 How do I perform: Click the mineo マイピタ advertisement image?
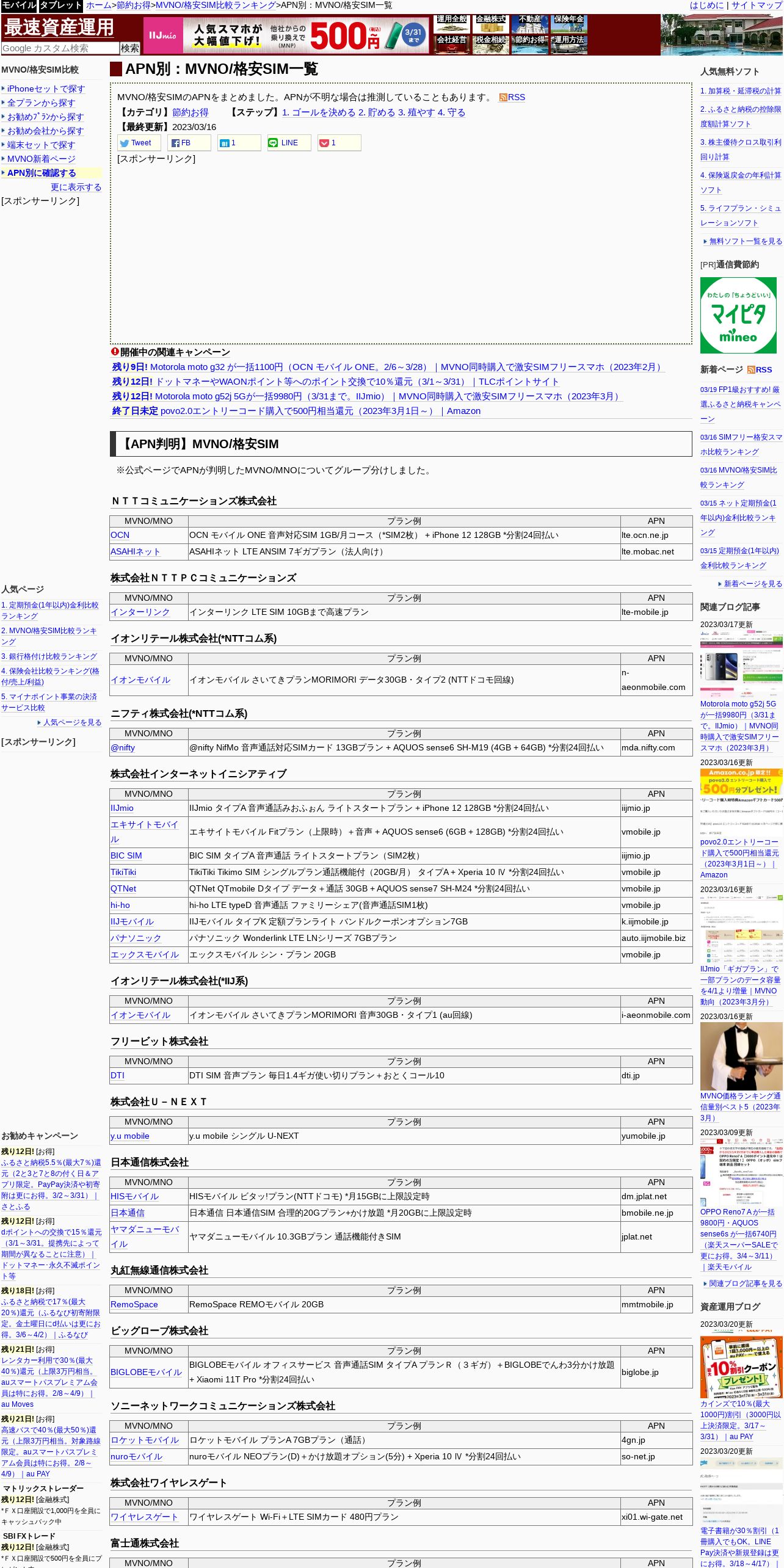[x=738, y=316]
